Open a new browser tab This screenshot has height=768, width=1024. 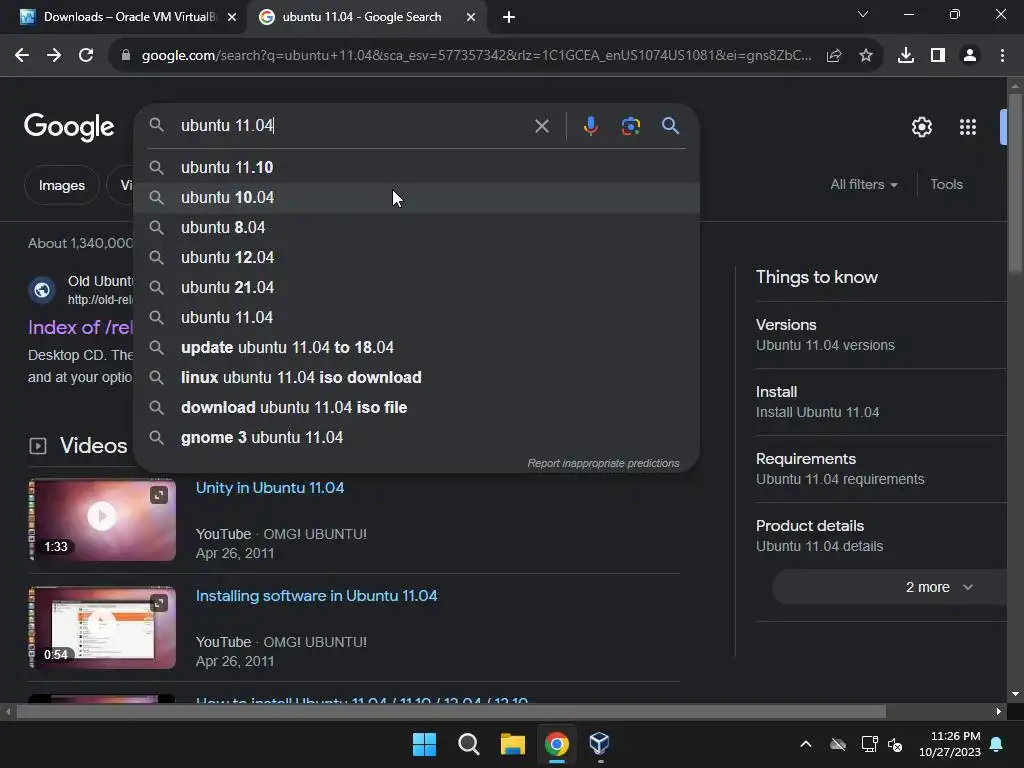tap(509, 17)
